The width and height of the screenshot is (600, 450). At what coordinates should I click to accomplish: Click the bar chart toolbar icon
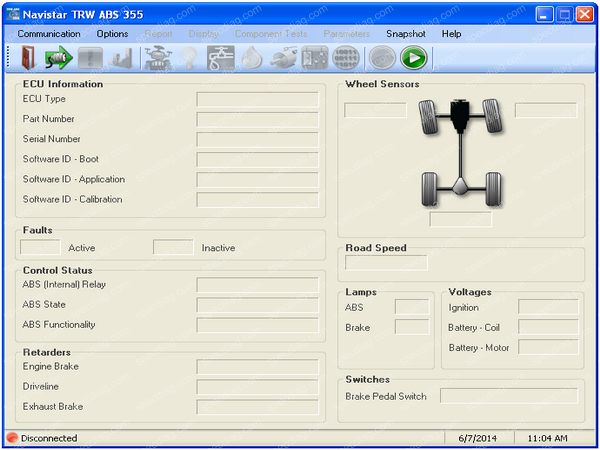(122, 58)
